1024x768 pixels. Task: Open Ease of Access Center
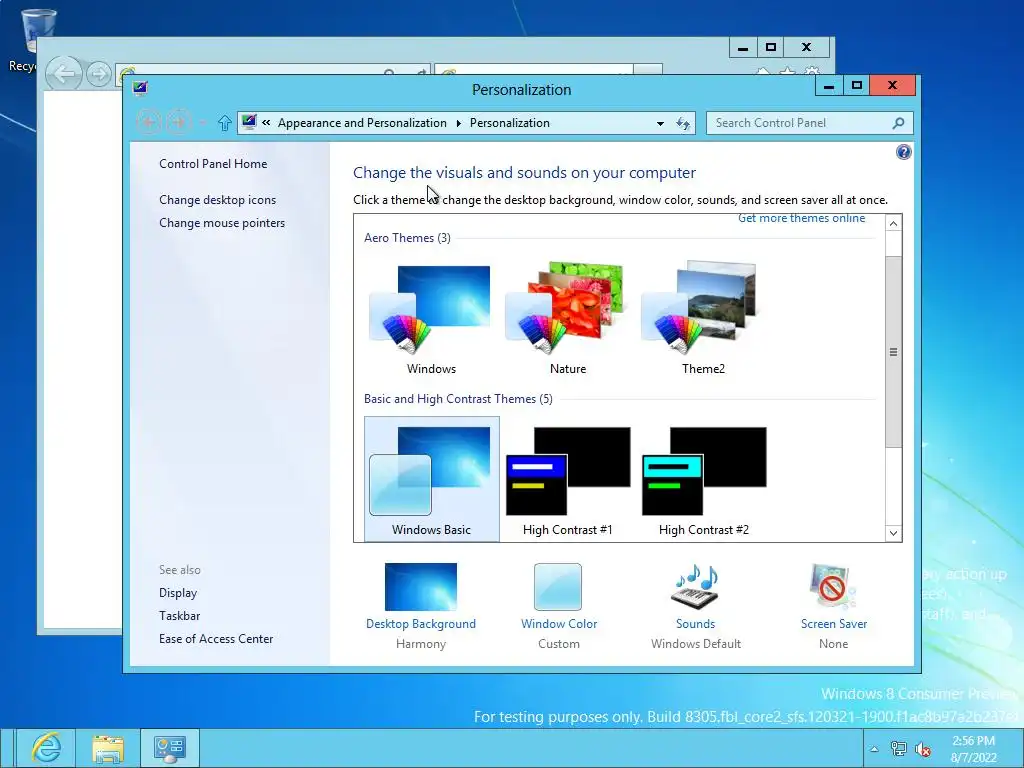click(216, 639)
